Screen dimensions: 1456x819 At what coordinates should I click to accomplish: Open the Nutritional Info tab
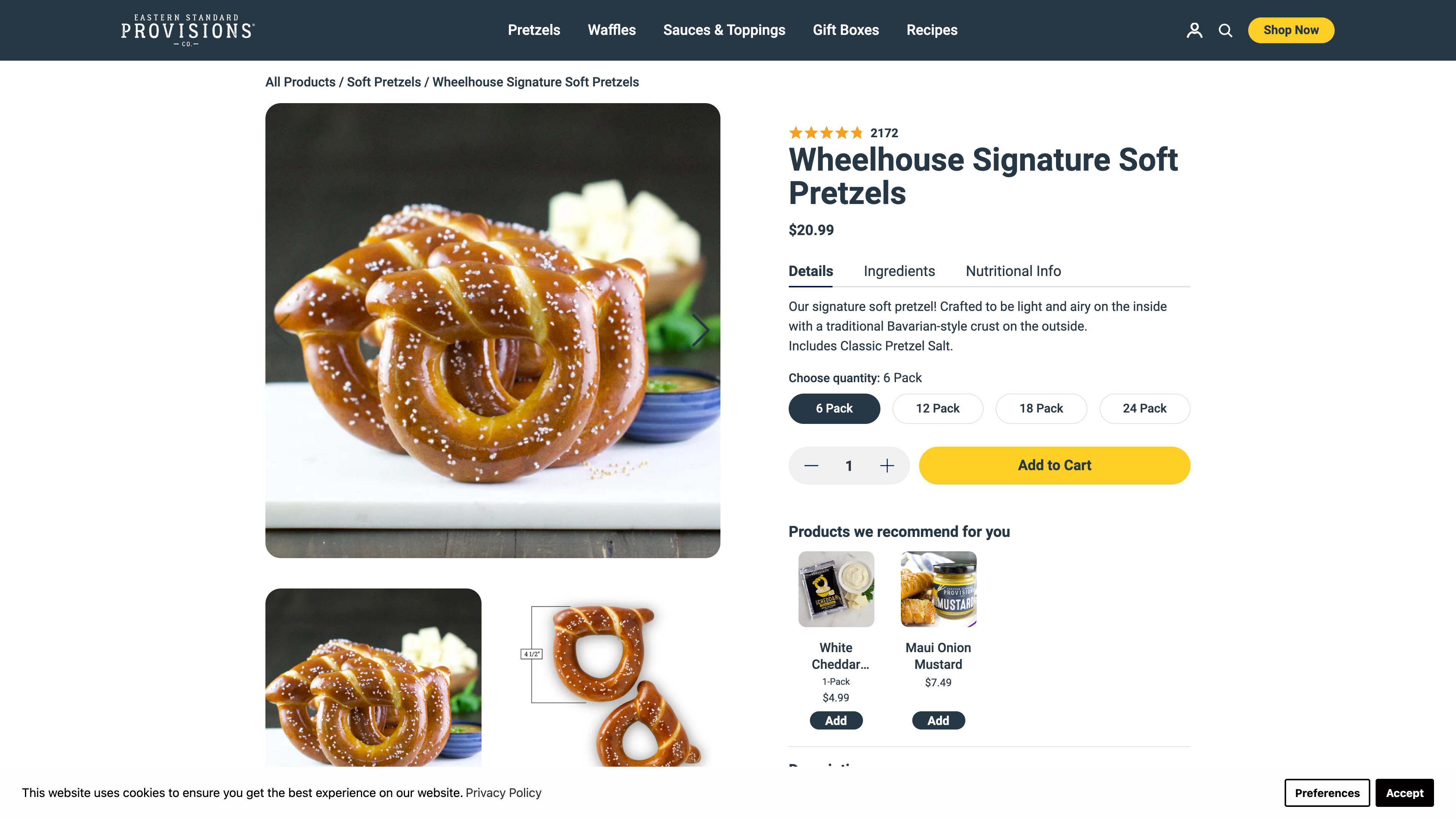[x=1013, y=271]
